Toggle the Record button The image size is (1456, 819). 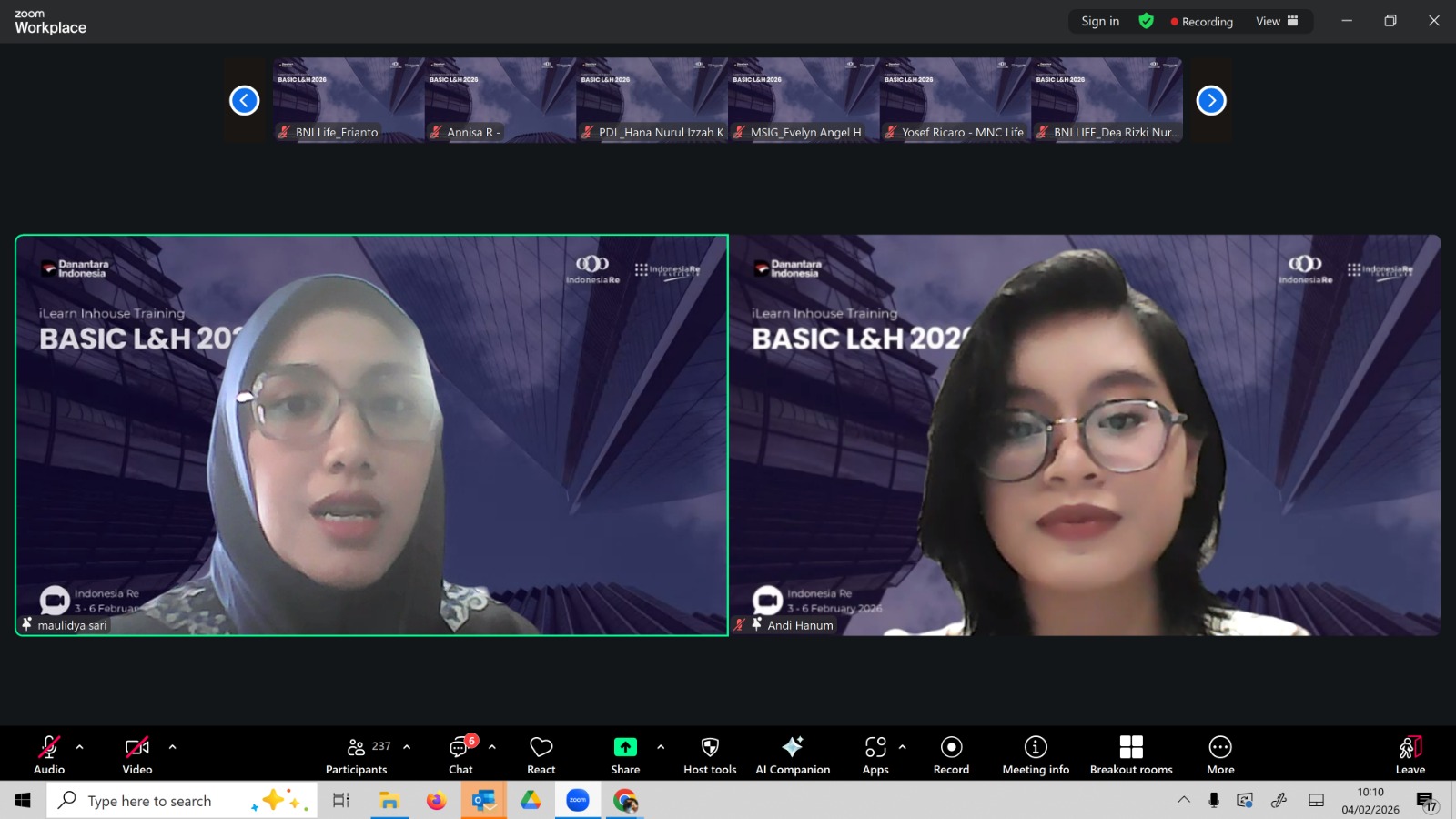click(x=951, y=754)
